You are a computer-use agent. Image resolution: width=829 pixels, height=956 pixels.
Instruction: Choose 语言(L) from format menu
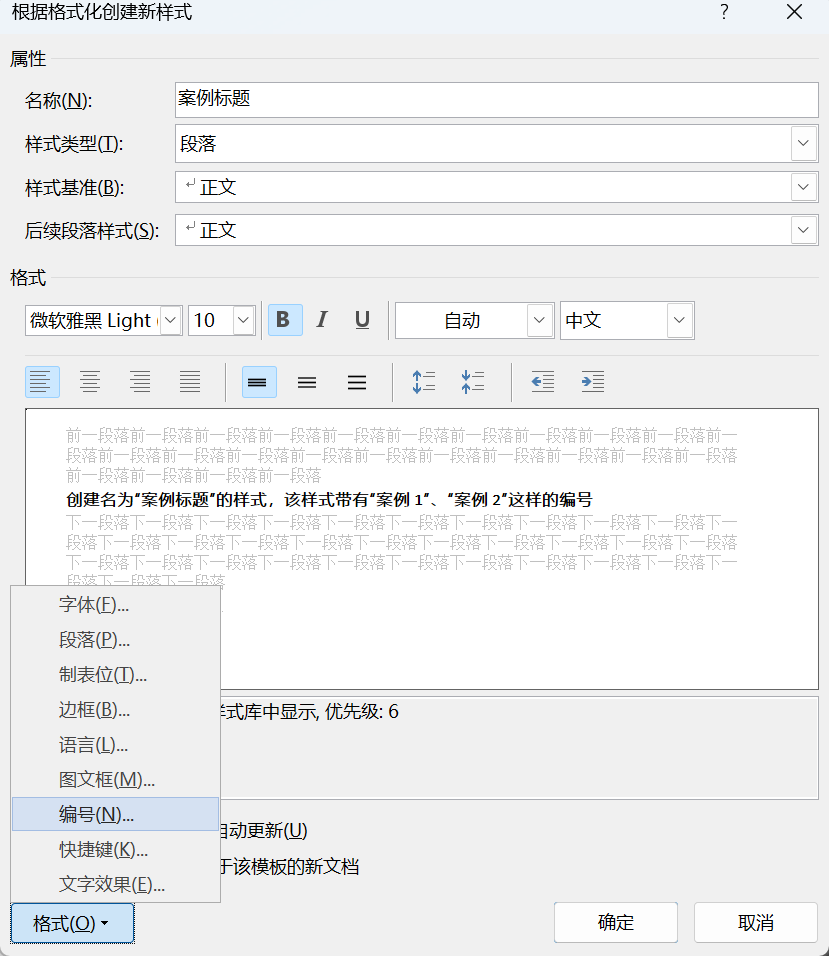point(116,744)
